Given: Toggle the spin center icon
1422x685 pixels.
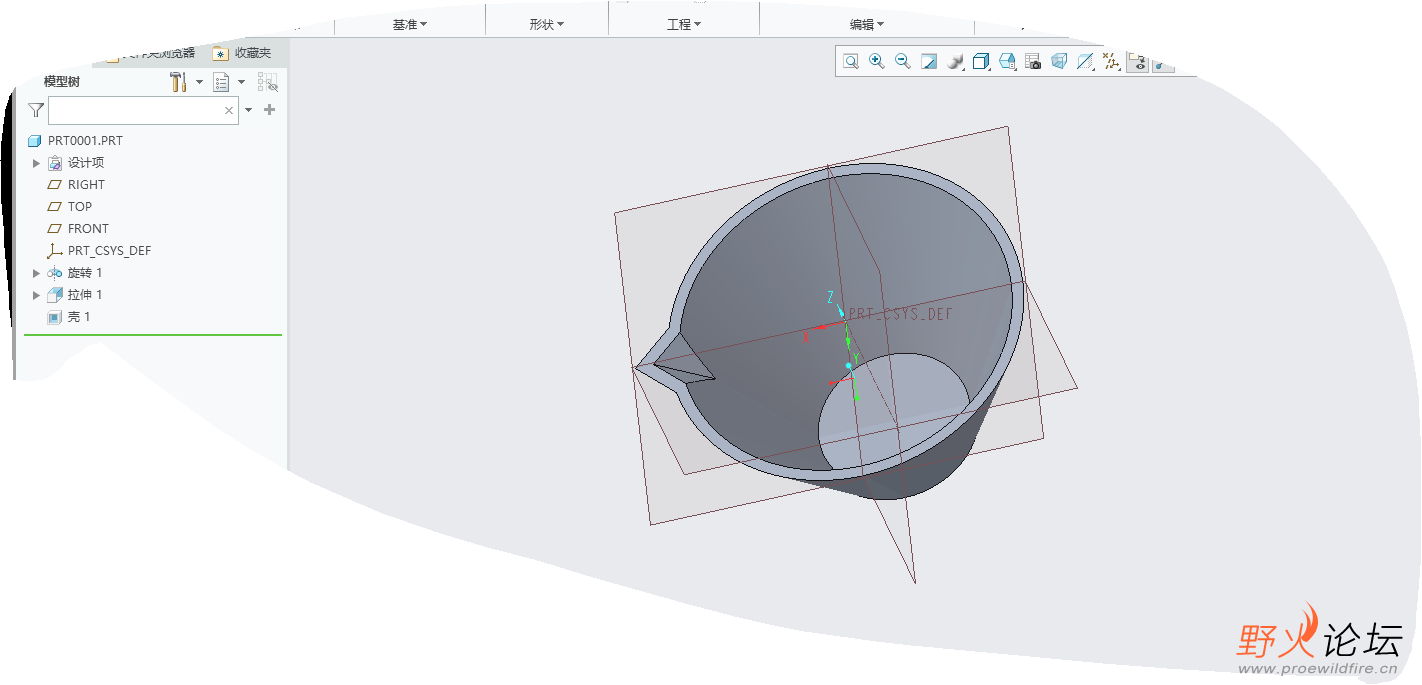Looking at the screenshot, I should tap(1161, 64).
